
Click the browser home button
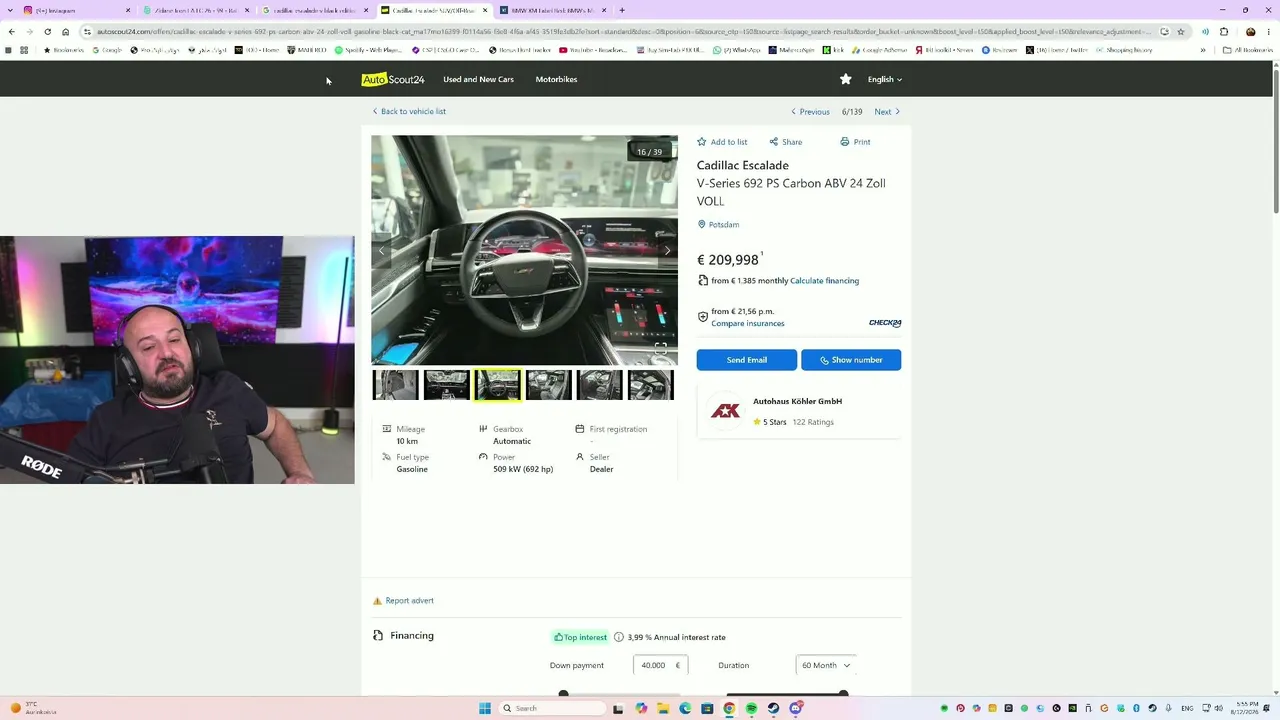[66, 32]
